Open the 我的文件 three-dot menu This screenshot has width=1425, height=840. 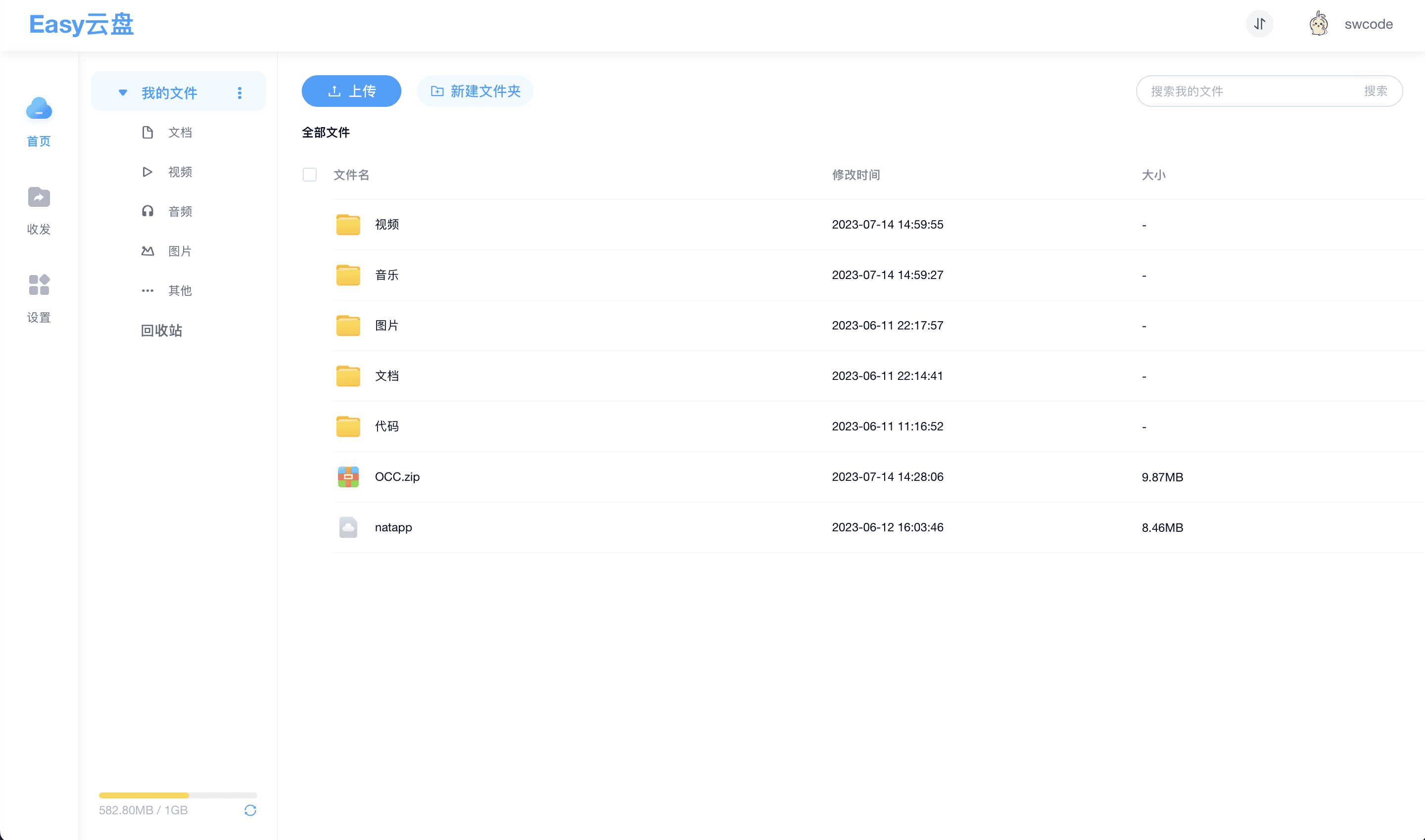239,93
